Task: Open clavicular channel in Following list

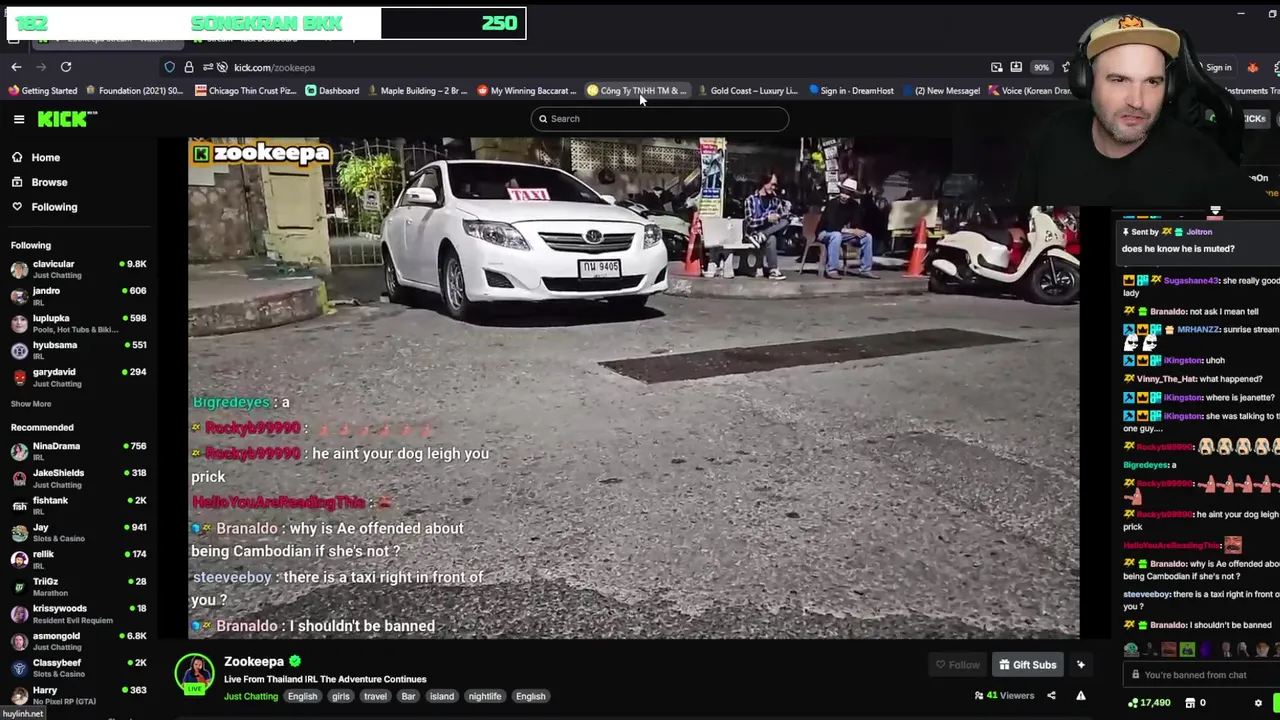Action: 78,269
